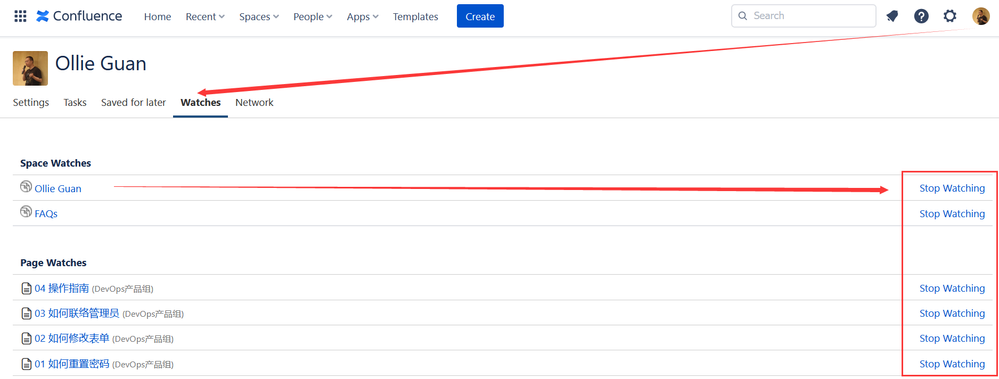Open the help question mark icon
Image resolution: width=999 pixels, height=379 pixels.
tap(921, 16)
